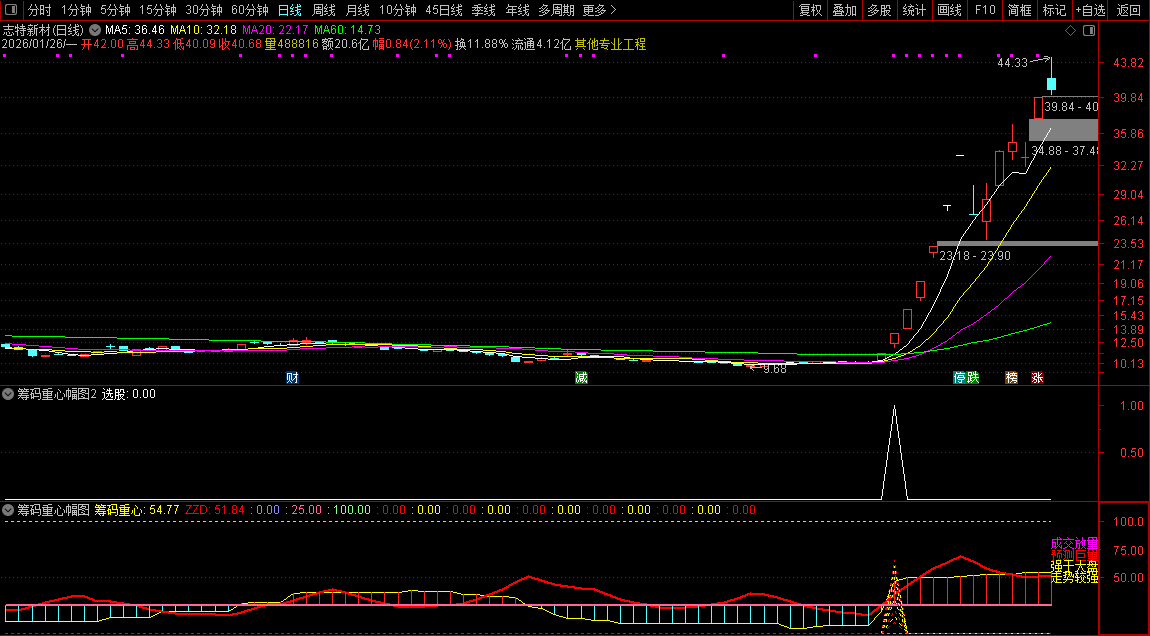
Task: Click the 其他专业工程 industry link
Action: pyautogui.click(x=610, y=44)
